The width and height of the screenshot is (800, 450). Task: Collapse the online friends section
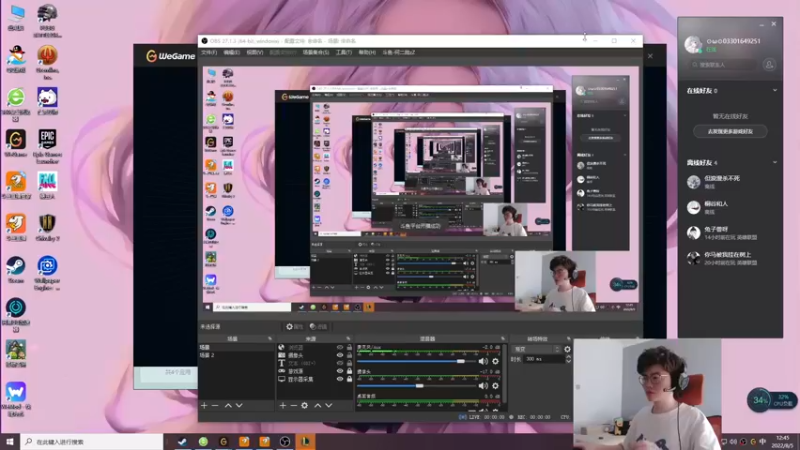tap(775, 90)
